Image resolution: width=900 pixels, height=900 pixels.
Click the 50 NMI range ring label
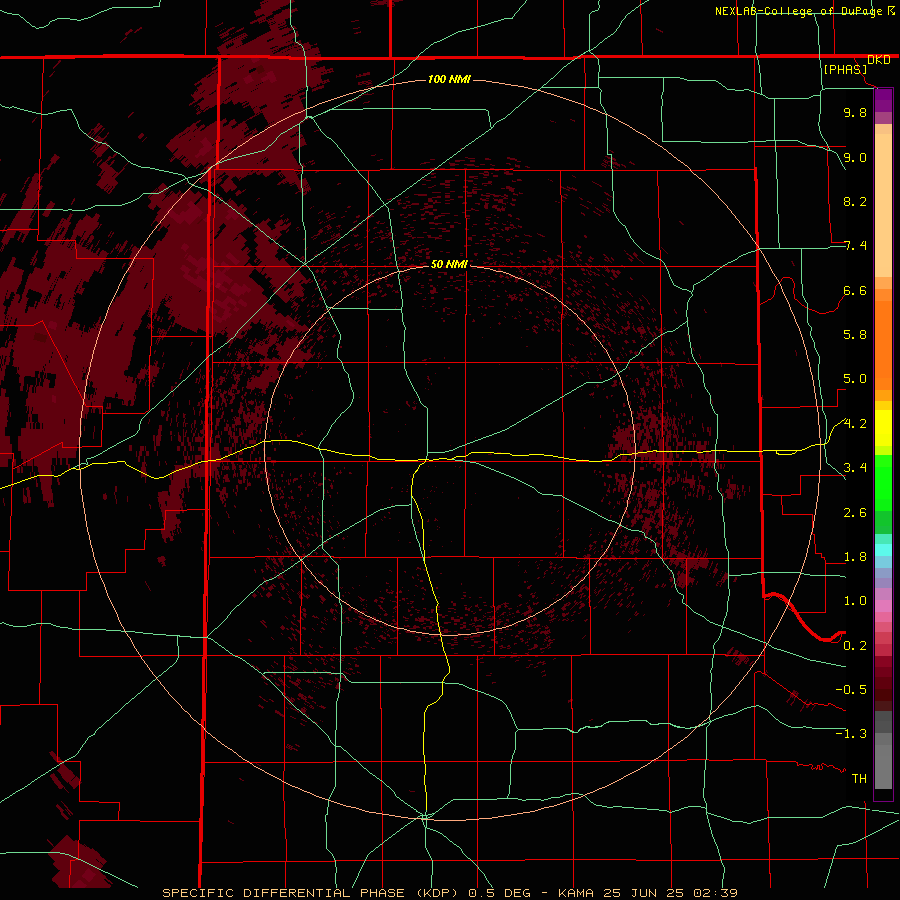(x=449, y=264)
